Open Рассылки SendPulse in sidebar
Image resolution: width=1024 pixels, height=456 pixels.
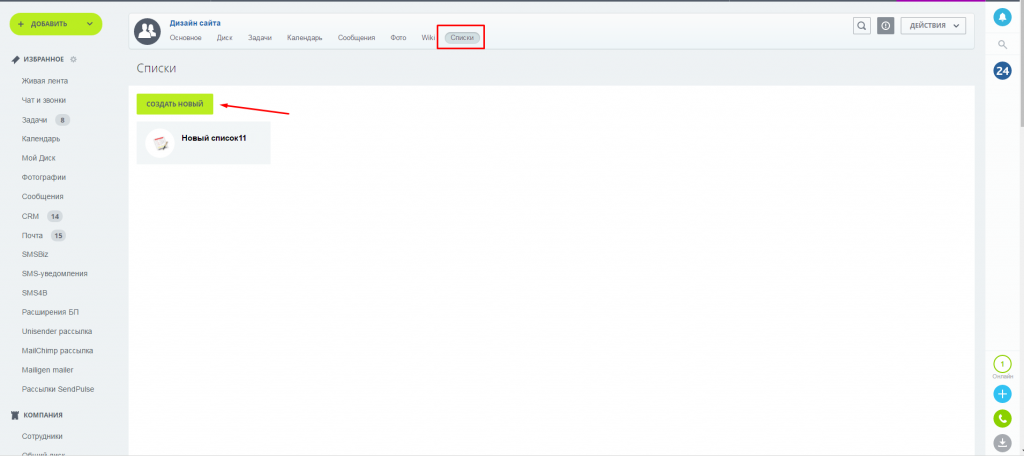click(58, 389)
